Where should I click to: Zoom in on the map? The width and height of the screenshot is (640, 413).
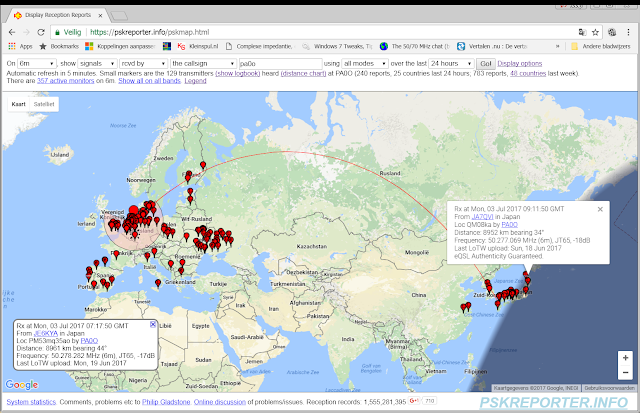(x=625, y=358)
